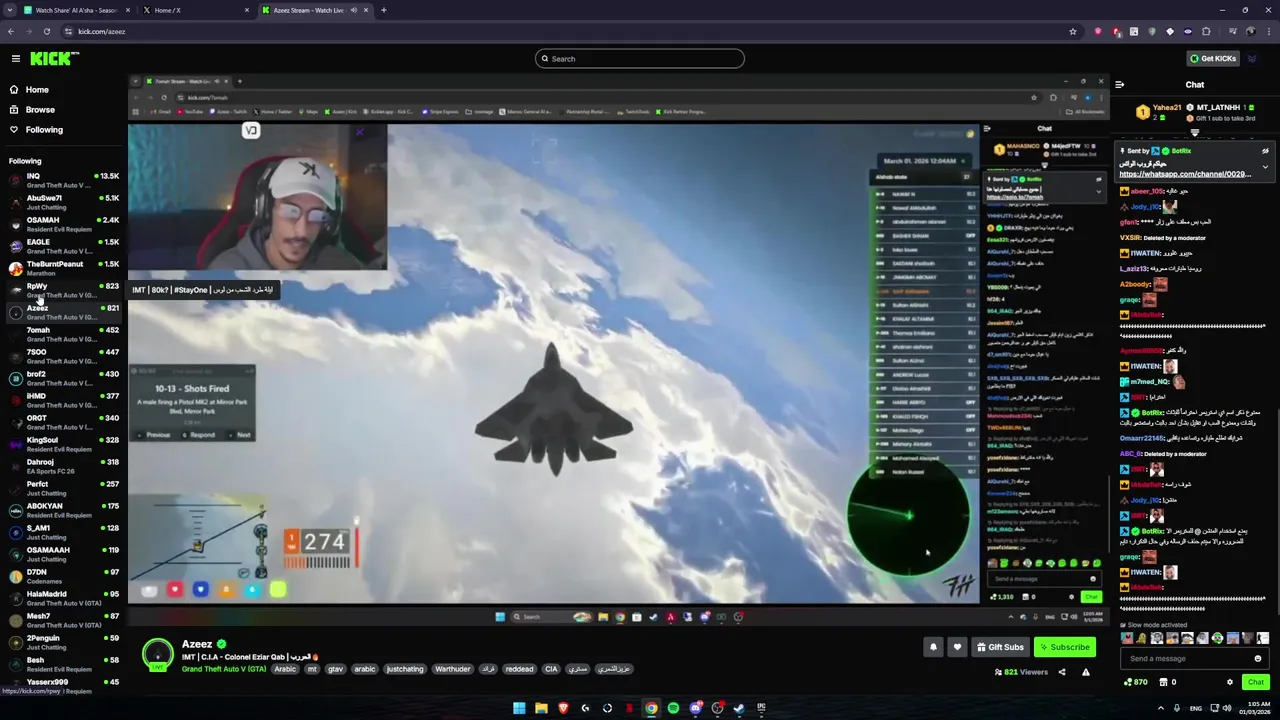Bookmark this page with star icon
The image size is (1280, 720).
click(x=1073, y=32)
